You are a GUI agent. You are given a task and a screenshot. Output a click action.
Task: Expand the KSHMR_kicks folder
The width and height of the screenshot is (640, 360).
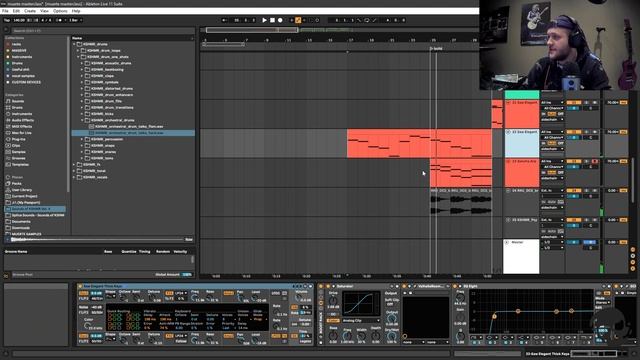82,114
